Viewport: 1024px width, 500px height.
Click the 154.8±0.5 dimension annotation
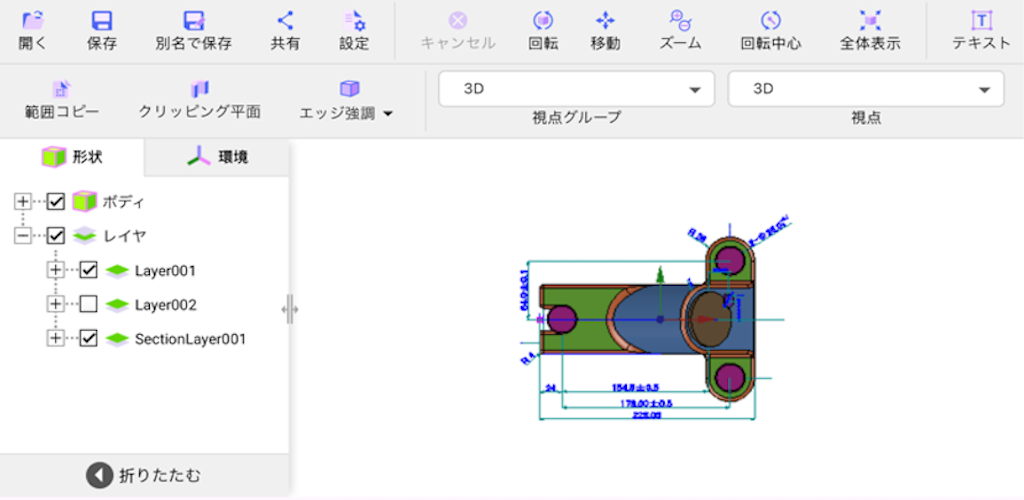[x=635, y=388]
